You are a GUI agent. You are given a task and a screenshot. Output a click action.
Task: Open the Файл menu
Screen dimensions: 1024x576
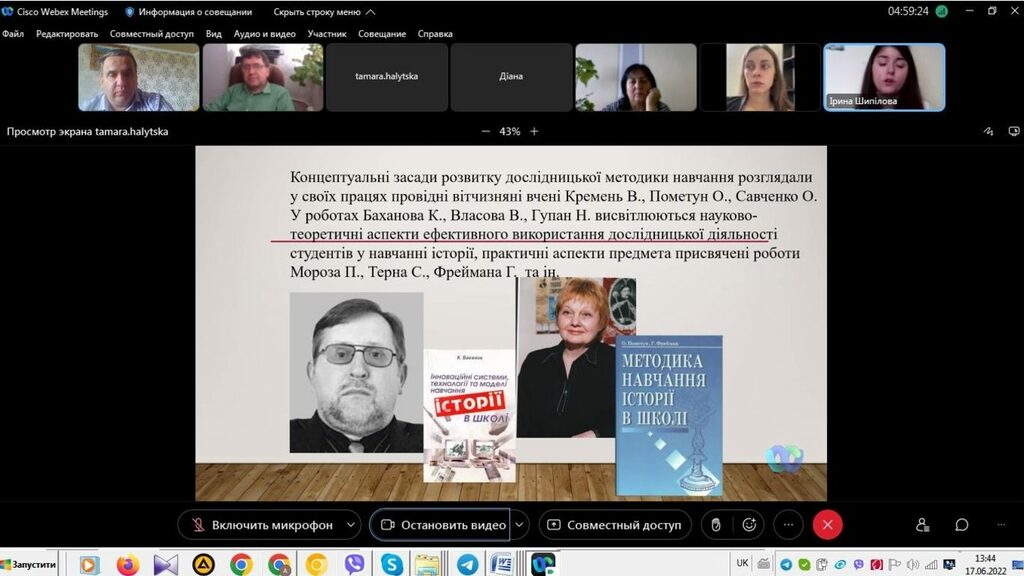13,34
